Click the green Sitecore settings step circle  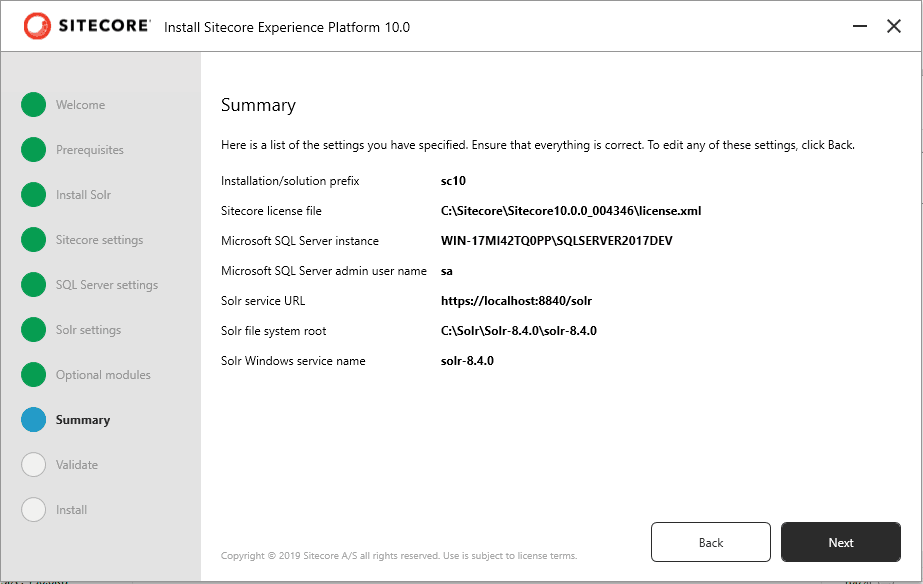(34, 240)
